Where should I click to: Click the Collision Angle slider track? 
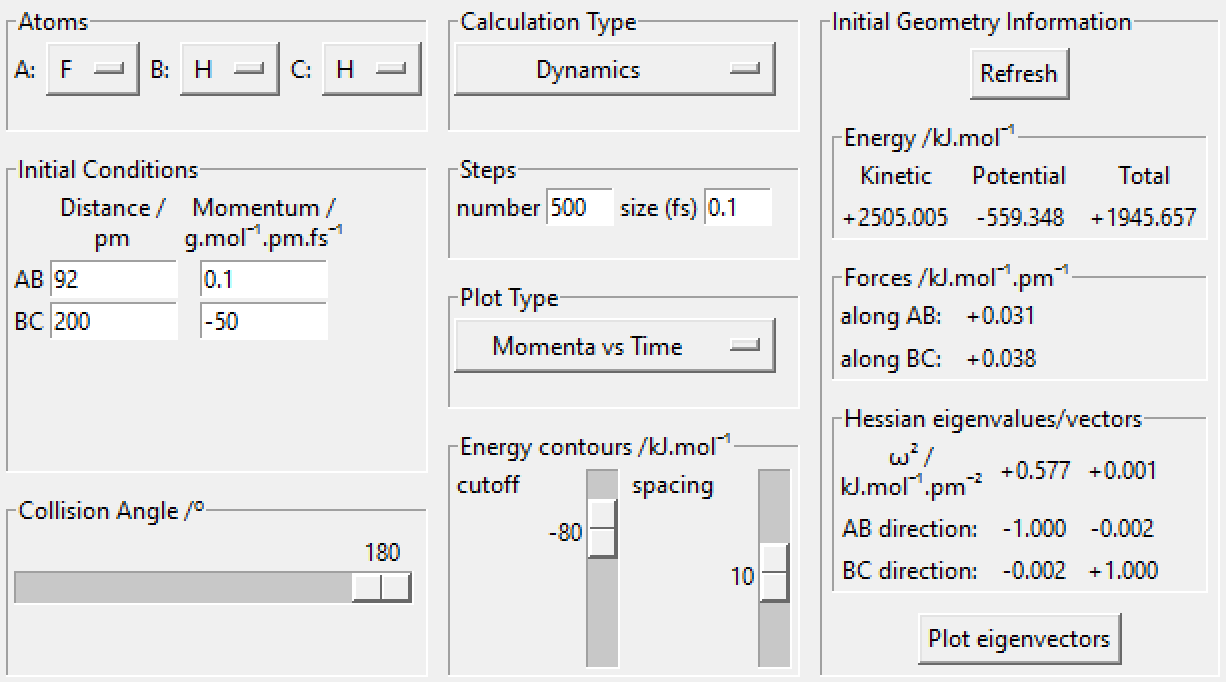[x=180, y=587]
